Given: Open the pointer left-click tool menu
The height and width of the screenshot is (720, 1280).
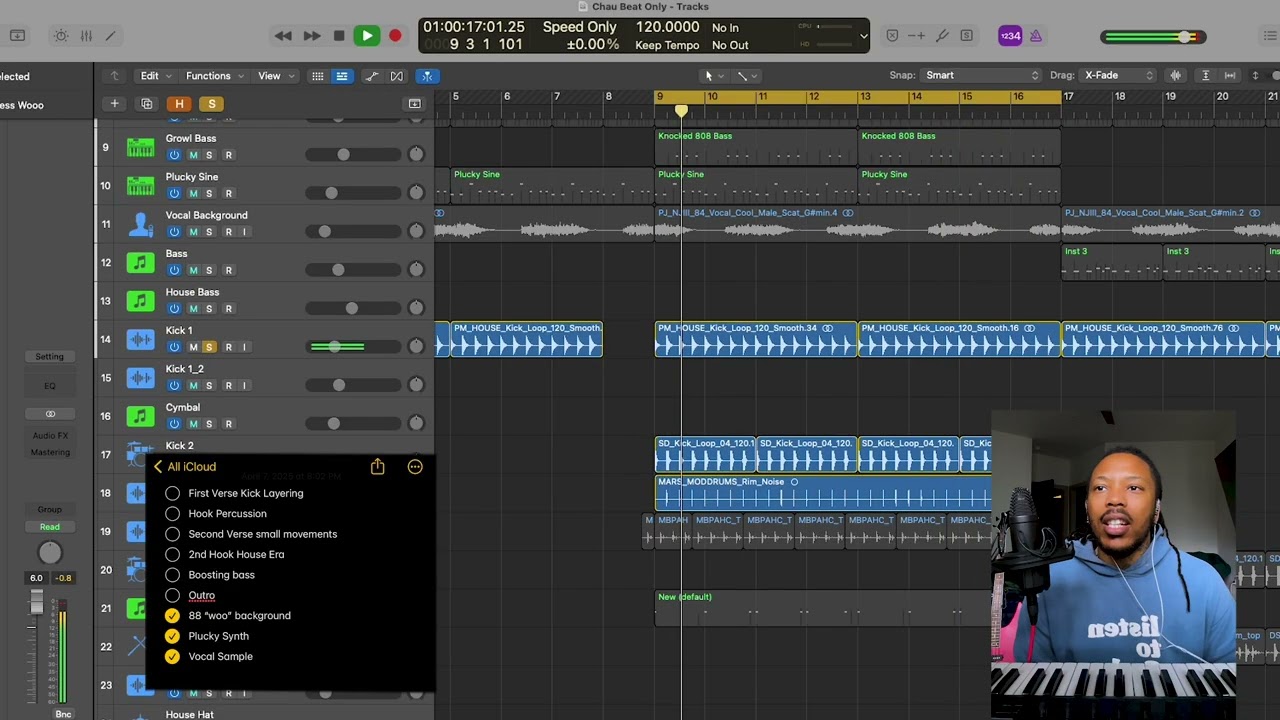Looking at the screenshot, I should point(713,76).
